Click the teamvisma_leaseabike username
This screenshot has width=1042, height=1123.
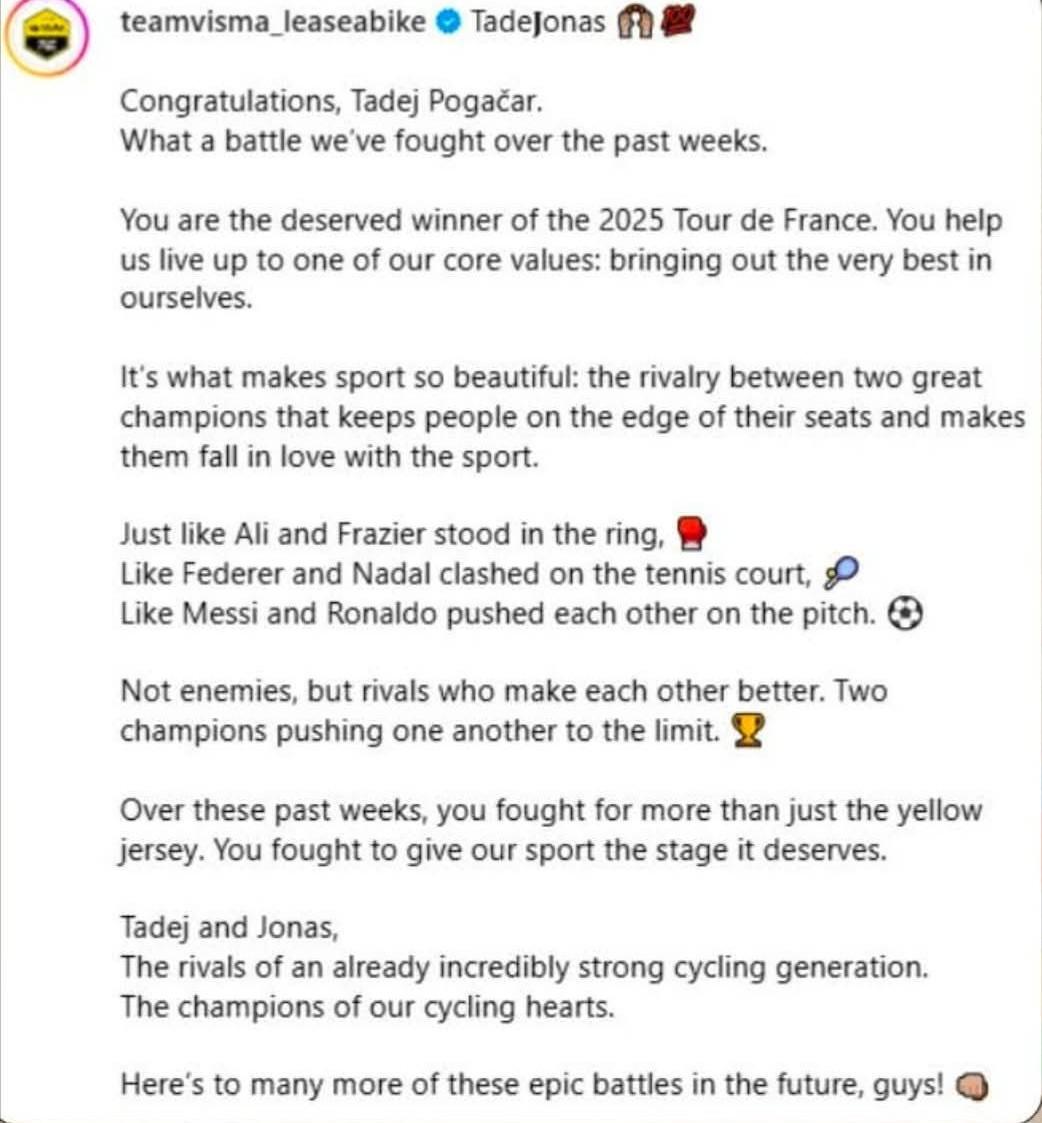272,22
